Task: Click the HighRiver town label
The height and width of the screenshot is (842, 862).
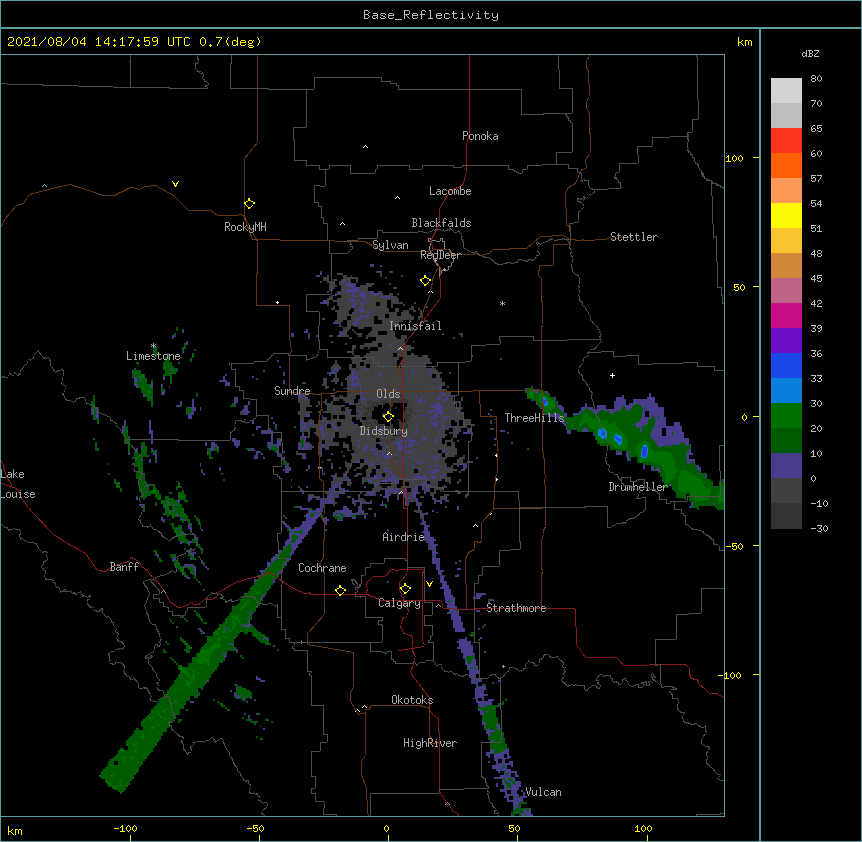Action: pos(430,743)
